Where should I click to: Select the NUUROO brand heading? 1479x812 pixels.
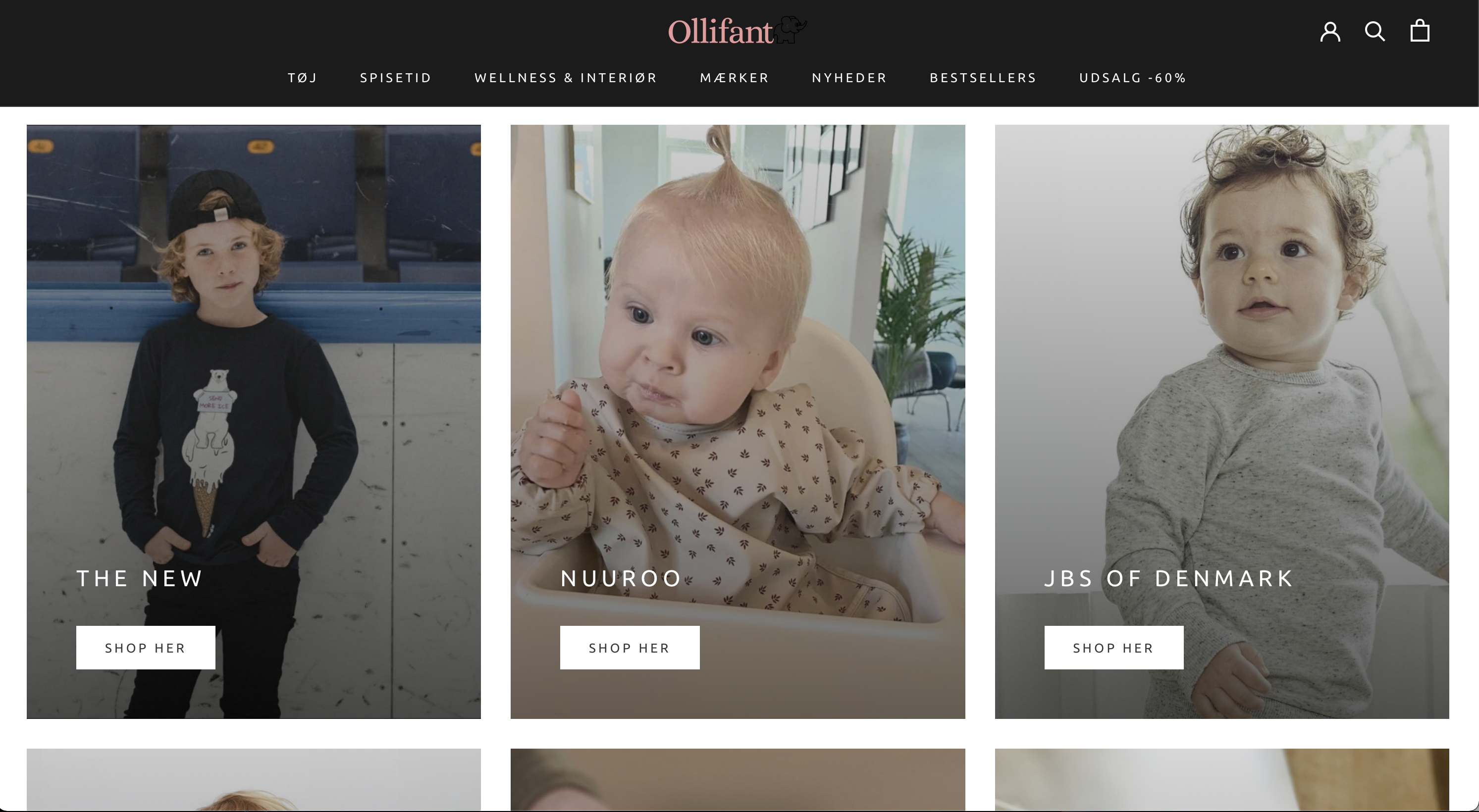pyautogui.click(x=621, y=578)
